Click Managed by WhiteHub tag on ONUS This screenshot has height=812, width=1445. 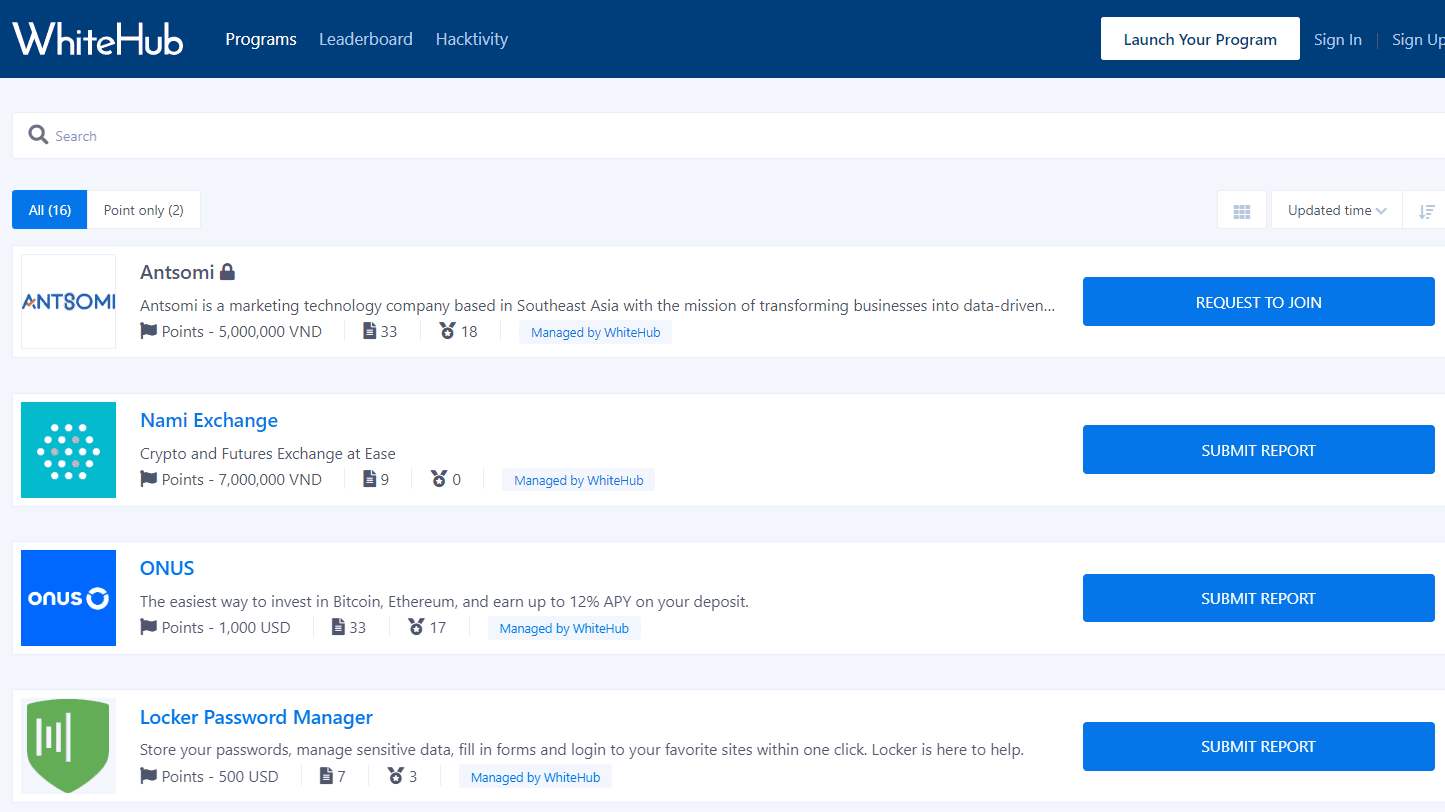tap(564, 628)
